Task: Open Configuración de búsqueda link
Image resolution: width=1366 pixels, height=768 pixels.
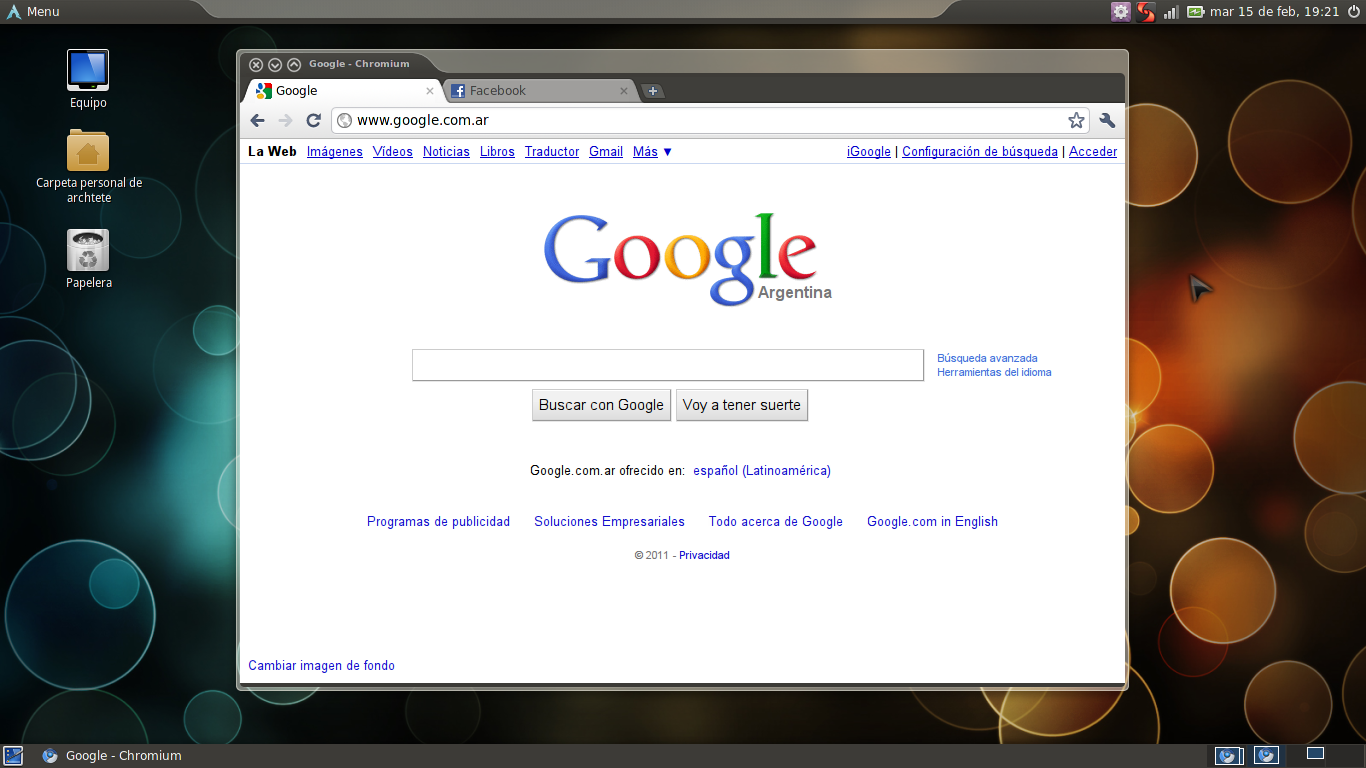Action: [x=980, y=152]
